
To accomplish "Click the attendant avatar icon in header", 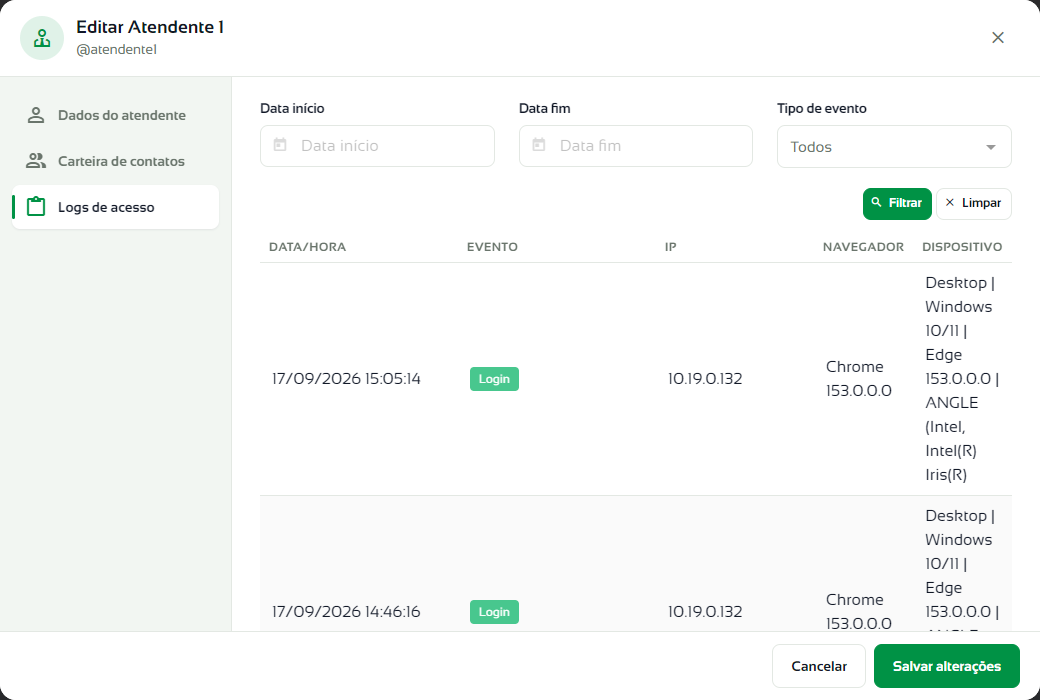I will click(x=42, y=38).
